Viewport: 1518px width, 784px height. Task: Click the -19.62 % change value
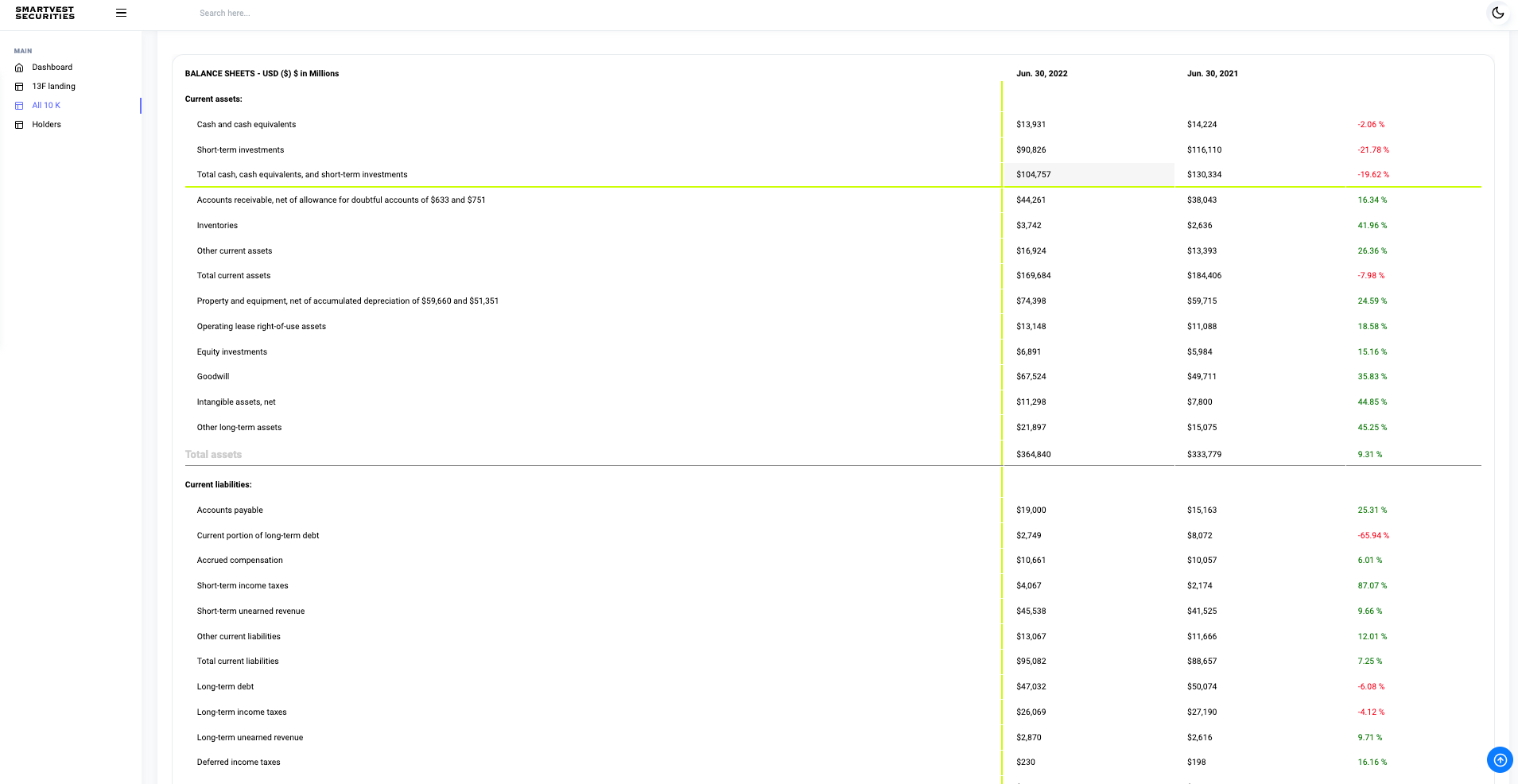click(1374, 175)
